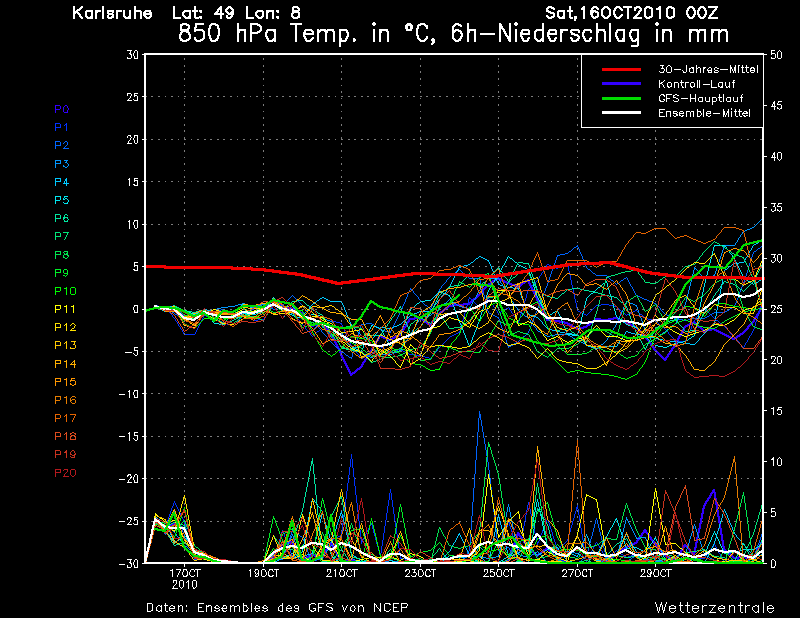The height and width of the screenshot is (618, 800).
Task: Click the P9 ensemble member label
Action: point(62,273)
